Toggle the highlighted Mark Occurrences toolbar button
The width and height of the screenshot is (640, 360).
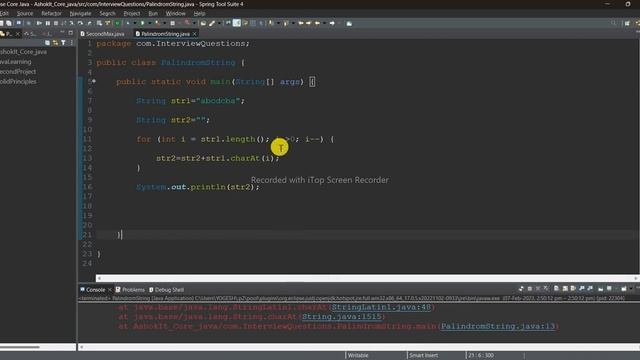(237, 23)
